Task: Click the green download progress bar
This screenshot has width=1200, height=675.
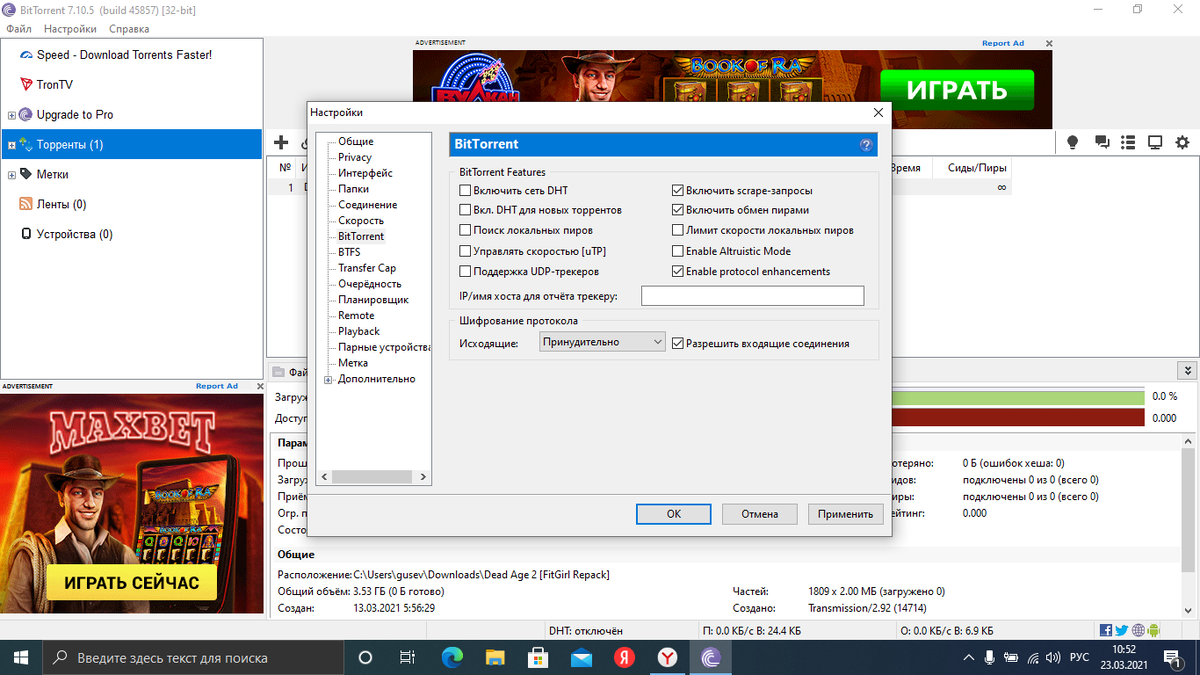Action: [1018, 397]
